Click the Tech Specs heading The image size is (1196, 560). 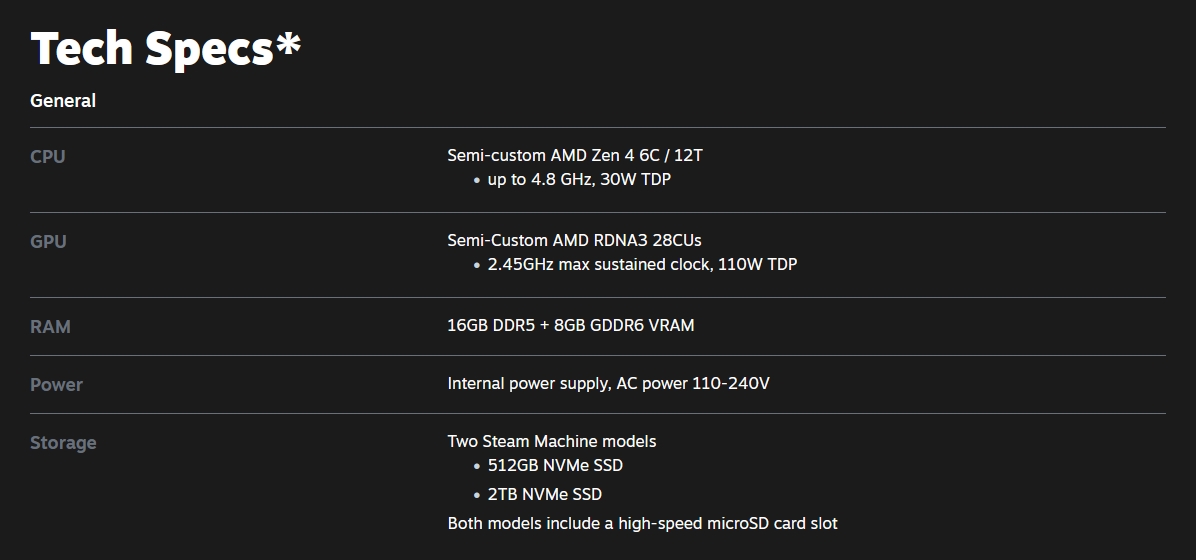tap(165, 47)
